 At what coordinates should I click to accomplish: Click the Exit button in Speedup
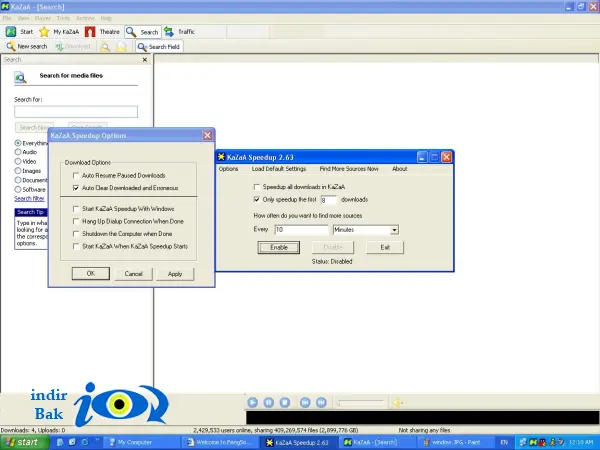click(x=385, y=248)
